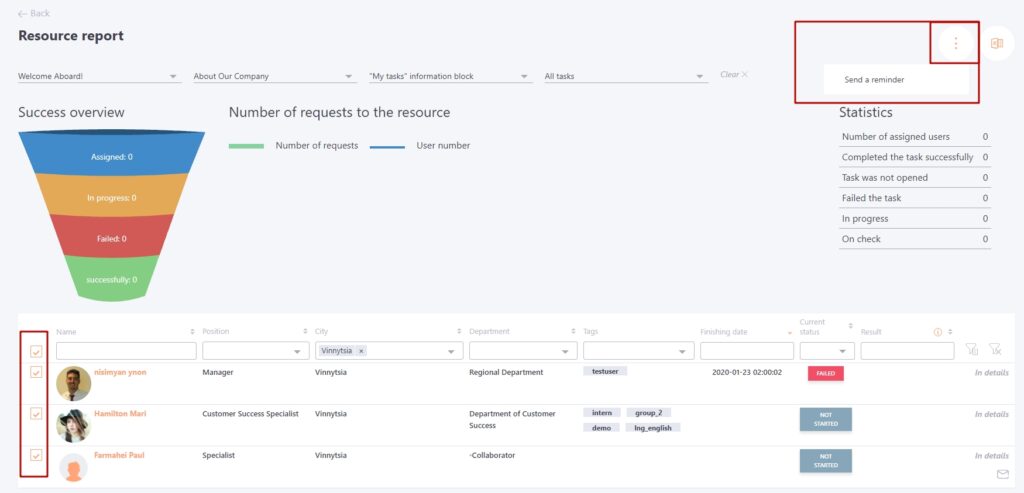Click nisimyan ynon's avatar photo

73,383
